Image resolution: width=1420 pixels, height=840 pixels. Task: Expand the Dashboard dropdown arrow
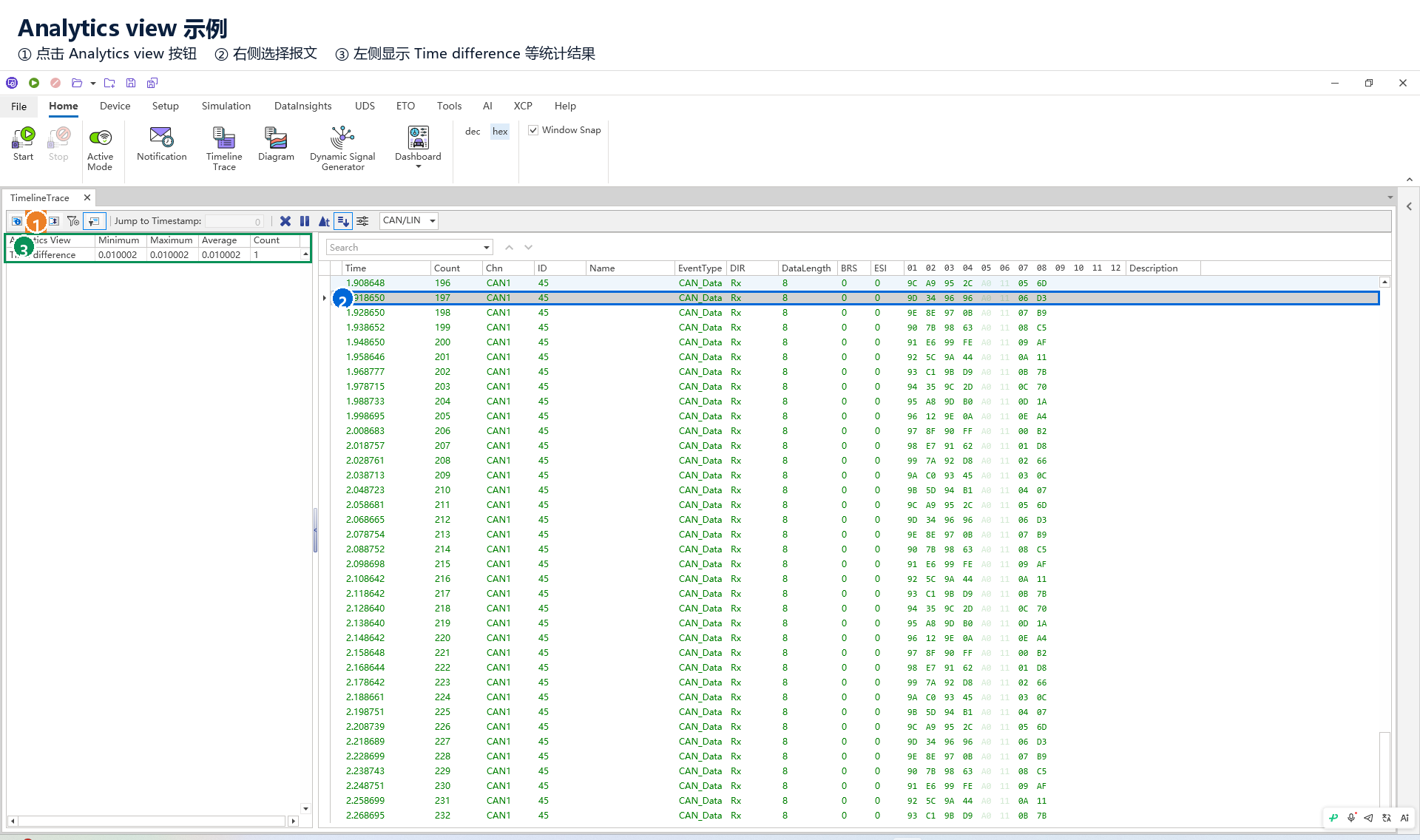[x=419, y=167]
